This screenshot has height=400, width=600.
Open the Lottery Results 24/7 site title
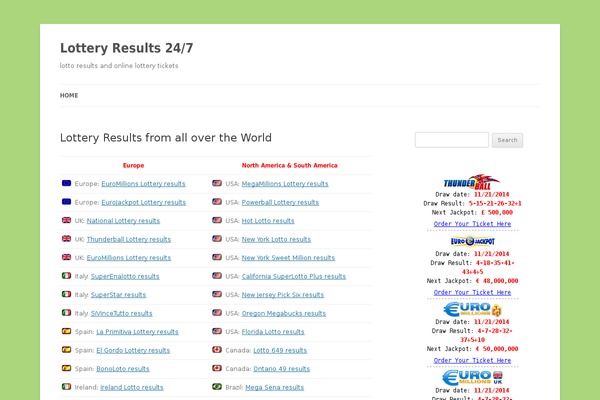coord(127,48)
